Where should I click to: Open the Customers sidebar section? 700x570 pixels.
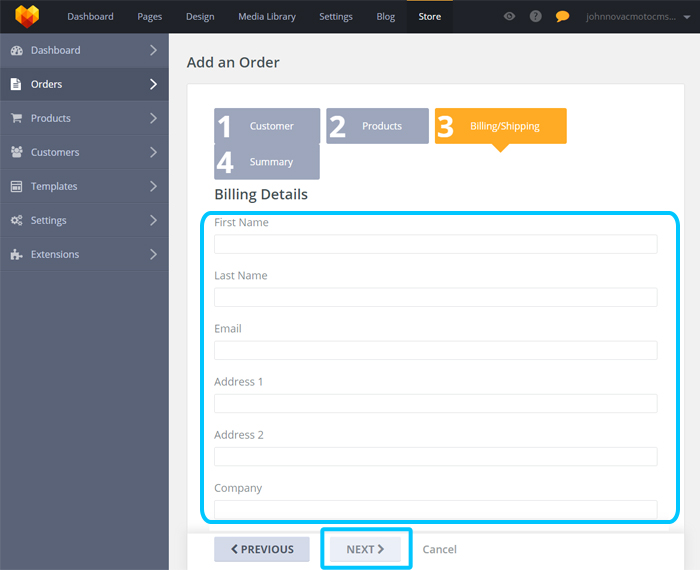[84, 152]
